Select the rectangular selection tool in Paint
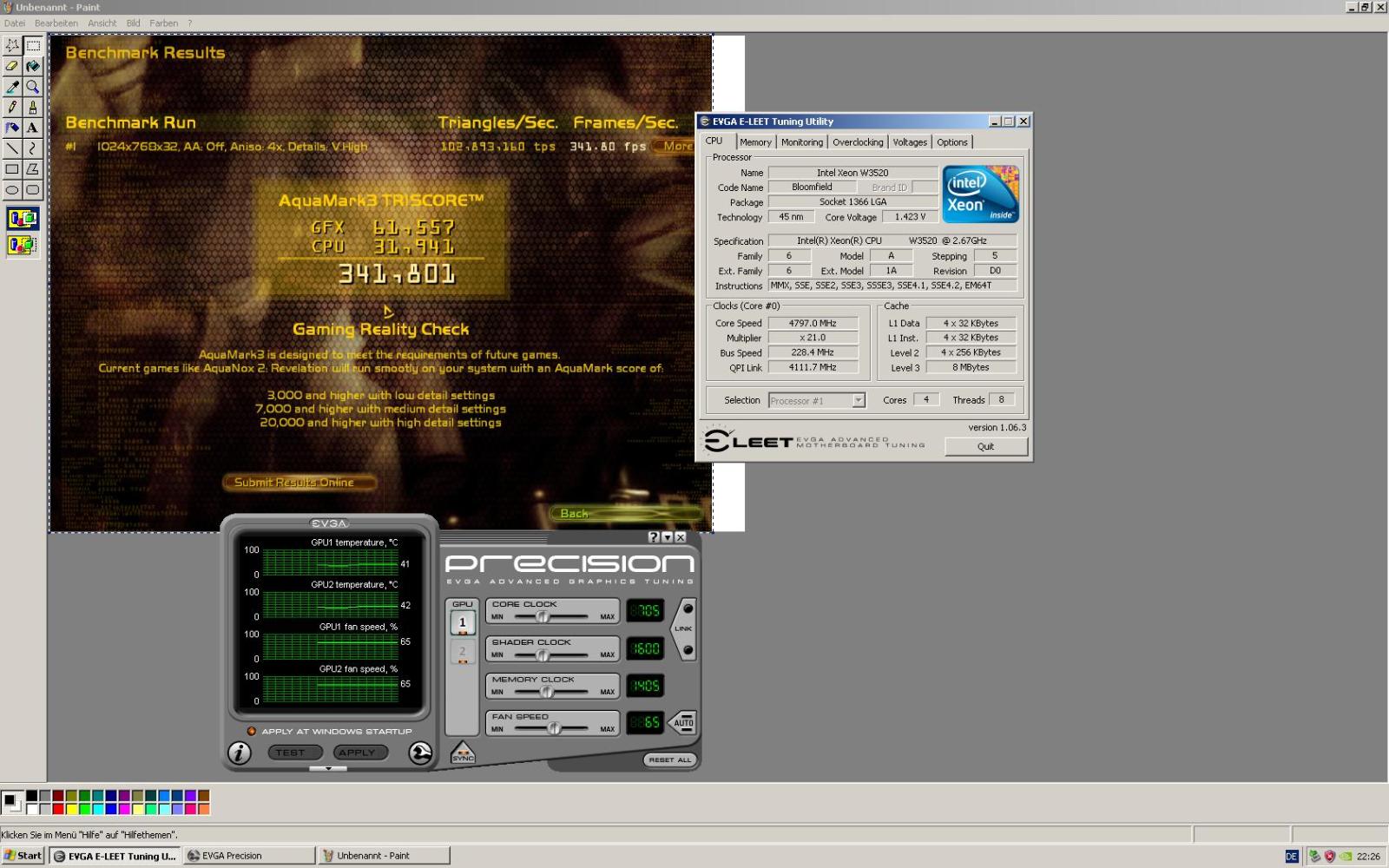This screenshot has width=1389, height=868. [x=33, y=45]
